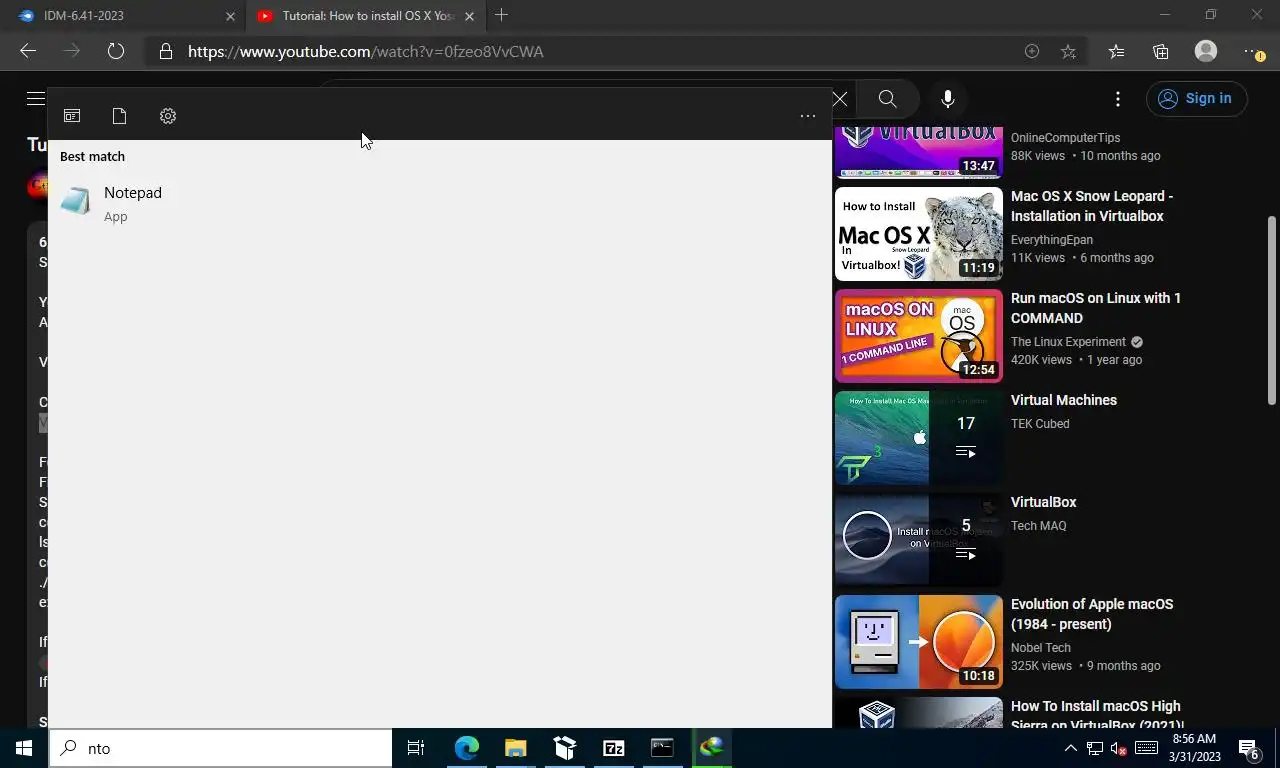Open the open-box app on taskbar
1280x768 pixels.
pos(565,748)
